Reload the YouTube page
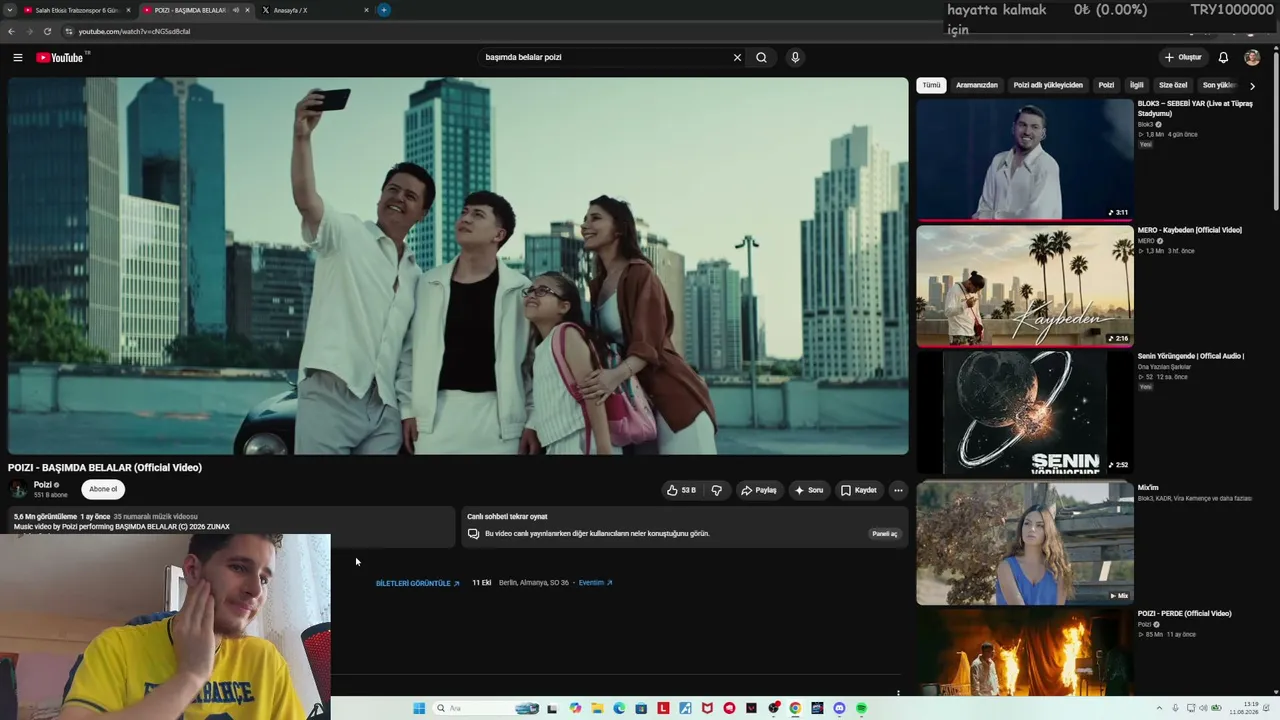Image resolution: width=1280 pixels, height=720 pixels. pyautogui.click(x=47, y=31)
